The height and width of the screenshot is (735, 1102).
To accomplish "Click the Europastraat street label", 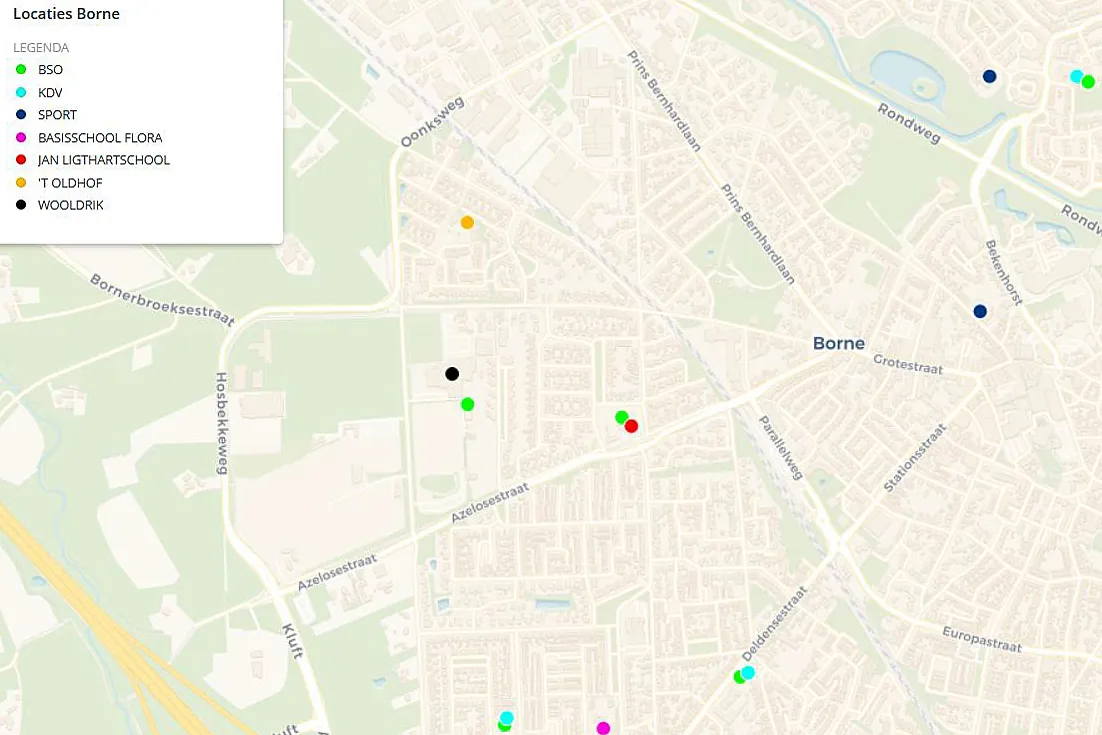I will [982, 639].
